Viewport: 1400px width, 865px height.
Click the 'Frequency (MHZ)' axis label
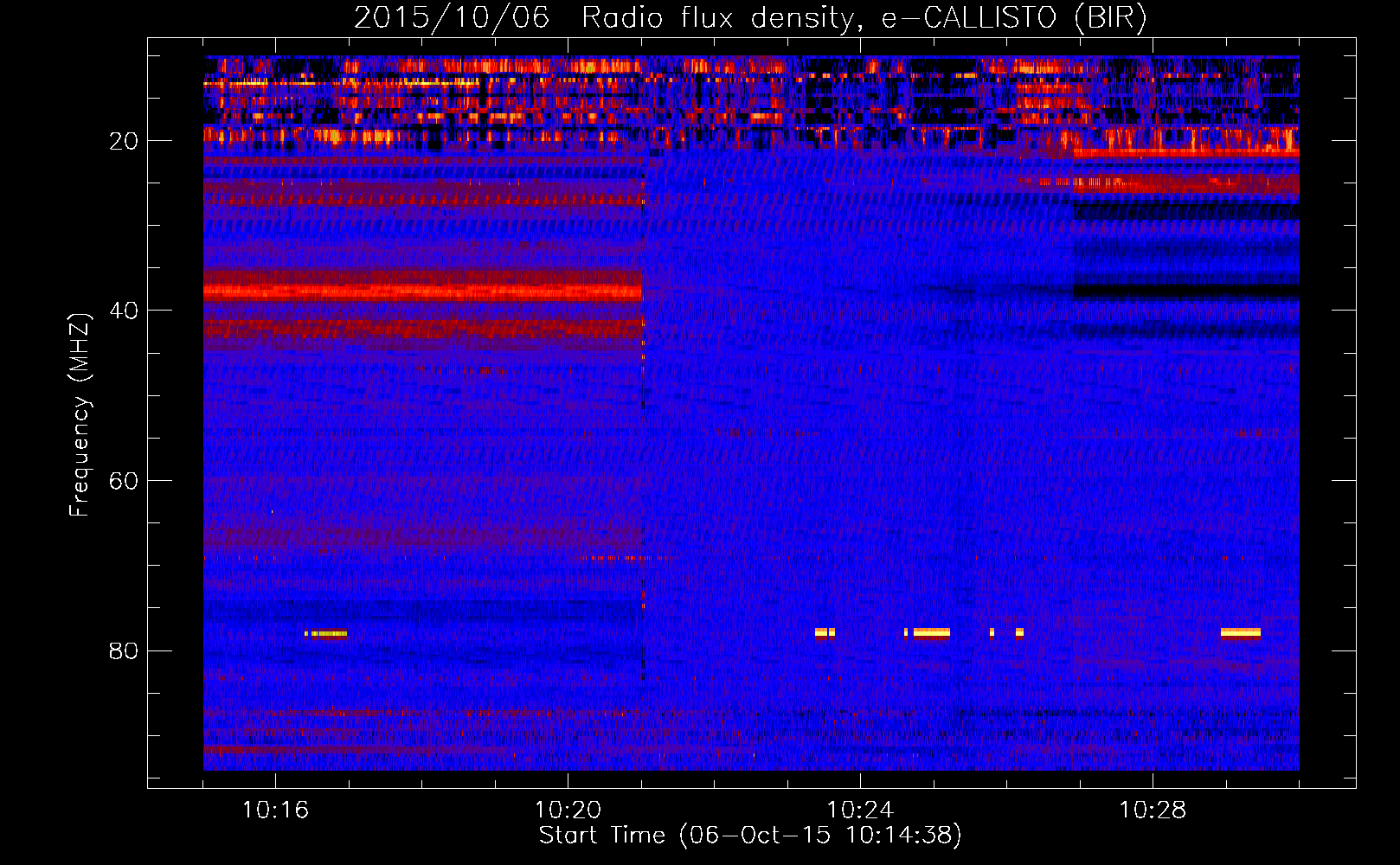click(x=79, y=415)
